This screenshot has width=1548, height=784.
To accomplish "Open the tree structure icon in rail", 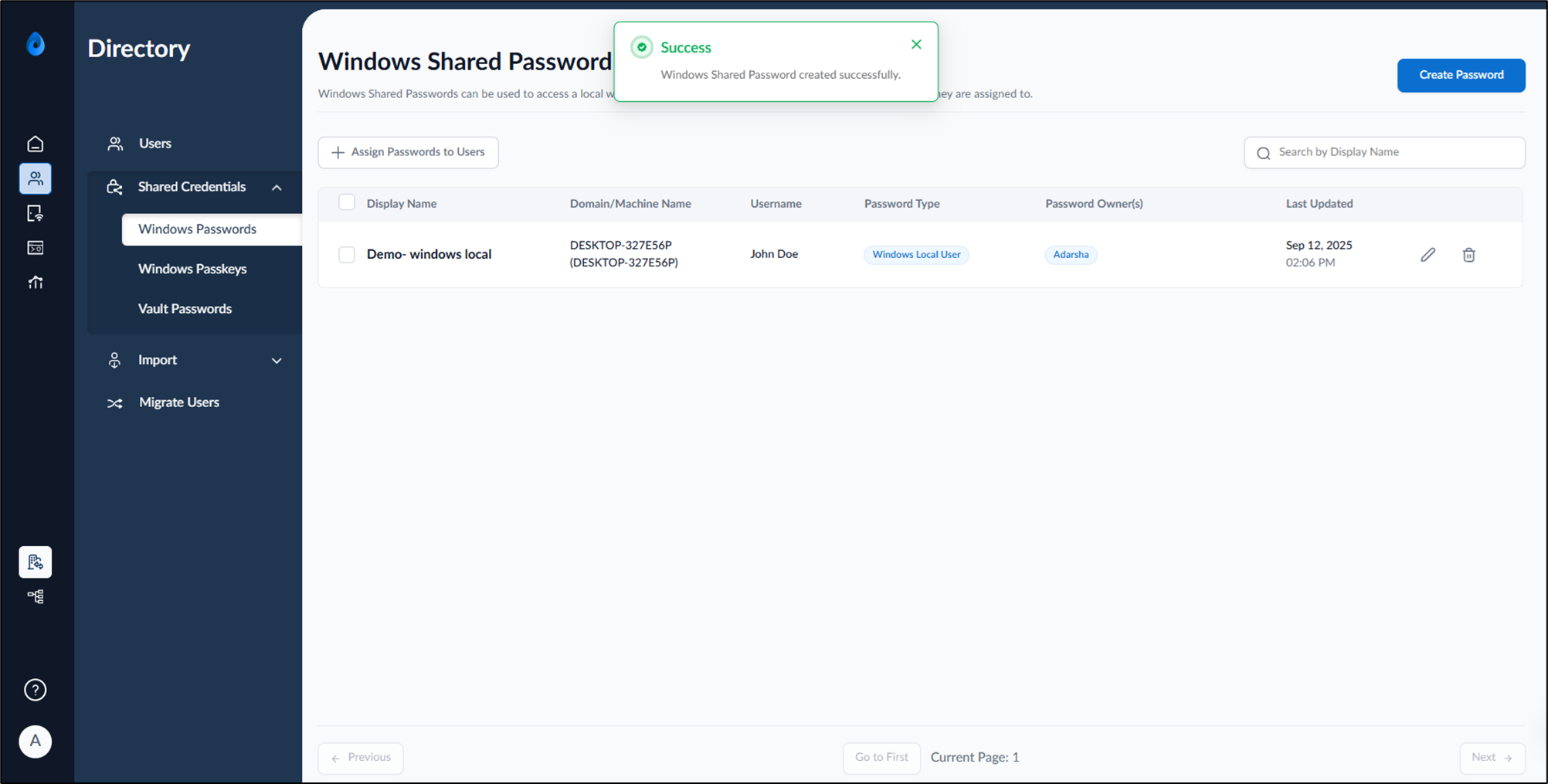I will [36, 596].
